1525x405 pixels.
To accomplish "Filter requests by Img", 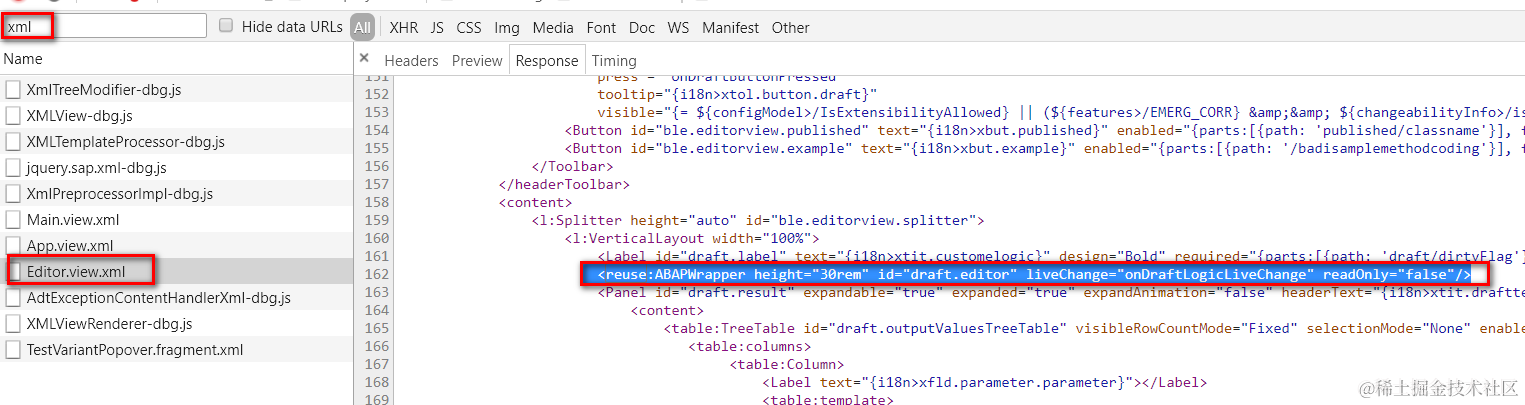I will (x=507, y=28).
